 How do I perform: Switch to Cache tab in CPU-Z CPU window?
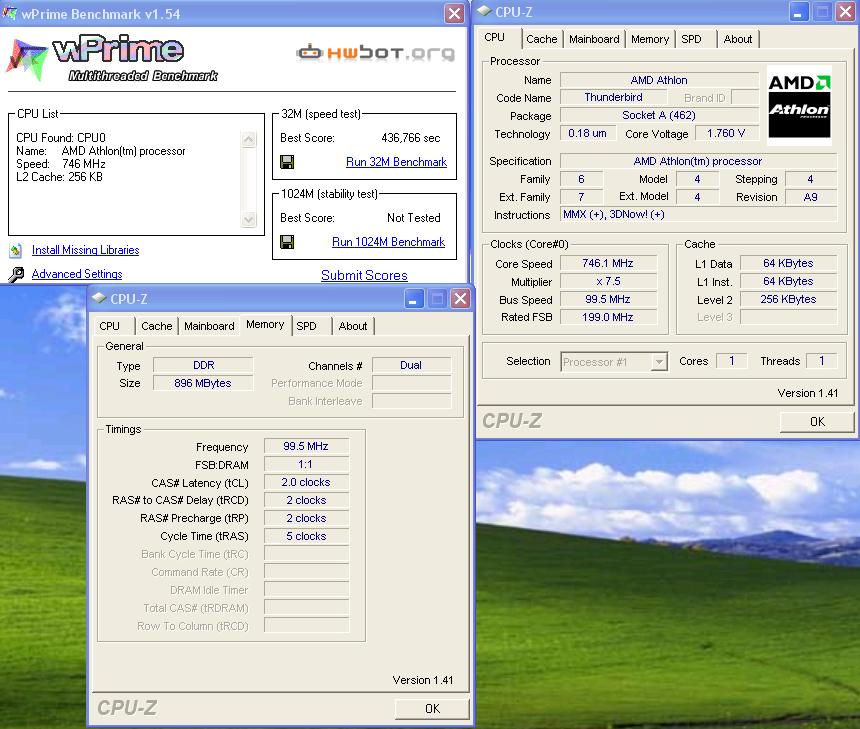point(541,39)
